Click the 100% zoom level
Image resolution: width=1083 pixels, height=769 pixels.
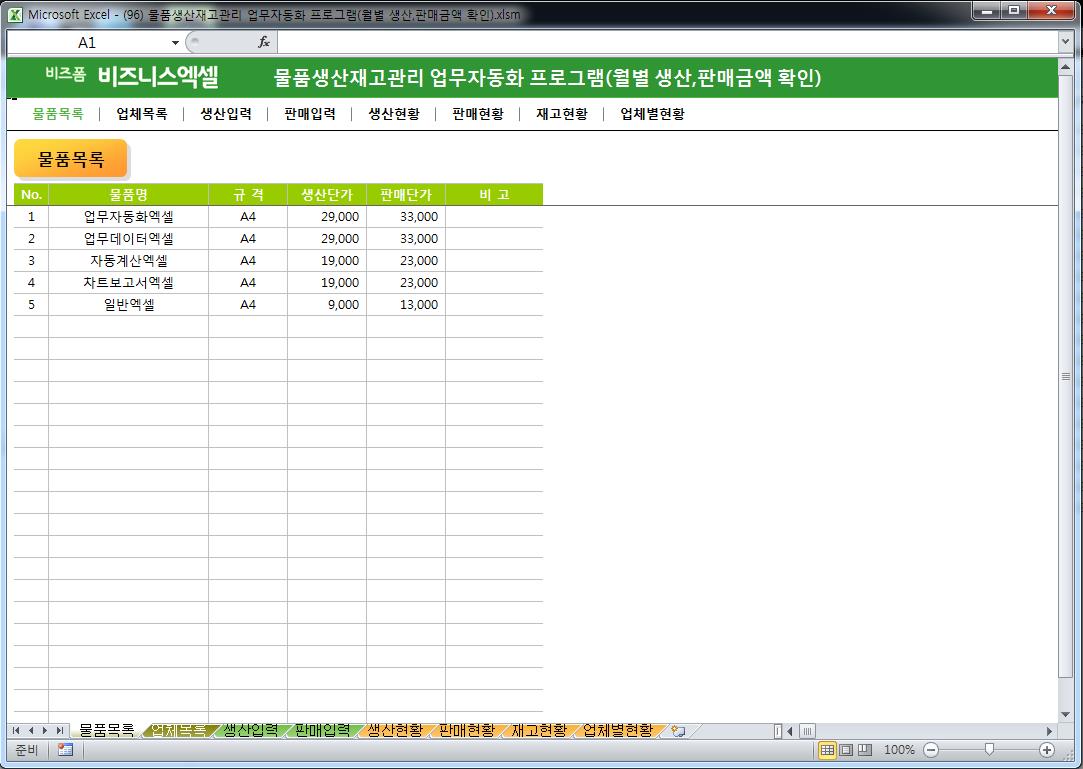click(899, 750)
